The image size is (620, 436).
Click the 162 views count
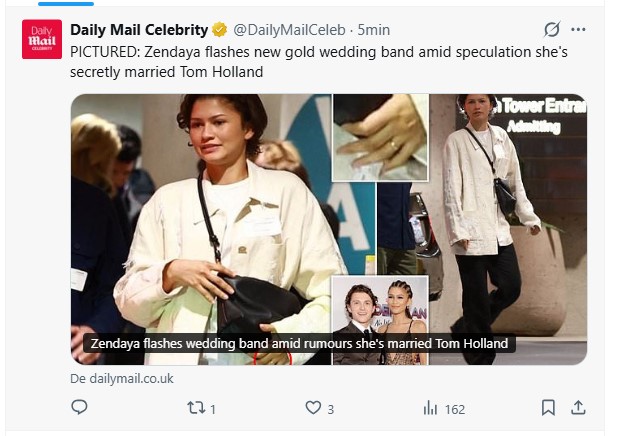coord(455,409)
